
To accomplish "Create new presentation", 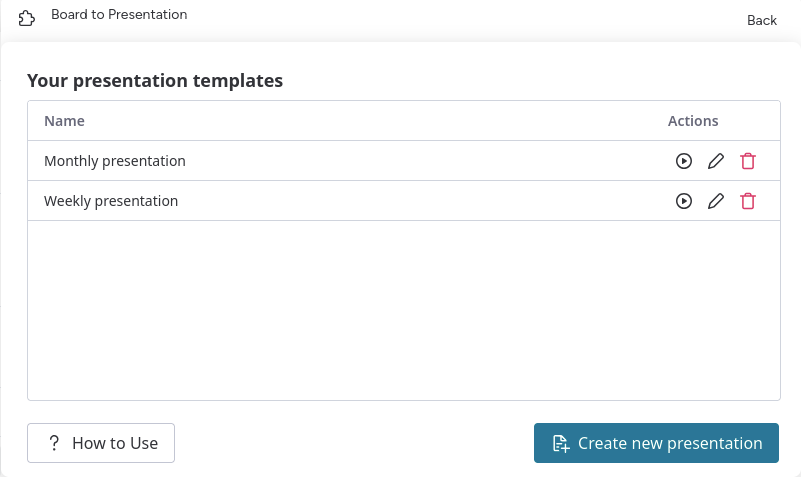I will pos(656,443).
